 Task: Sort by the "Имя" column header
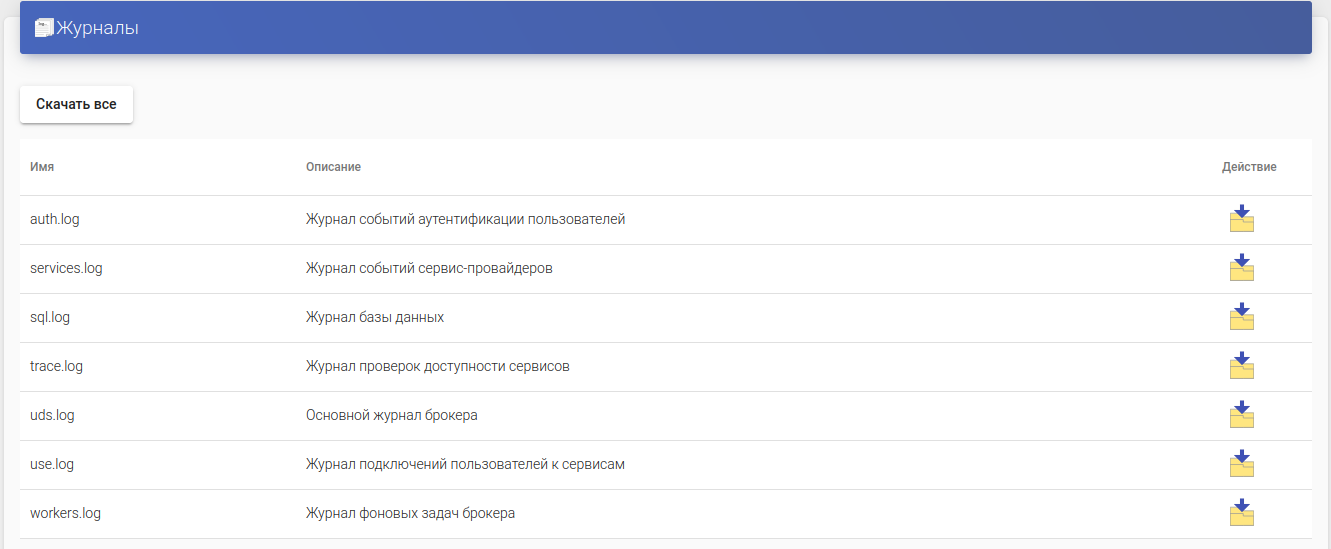[42, 167]
